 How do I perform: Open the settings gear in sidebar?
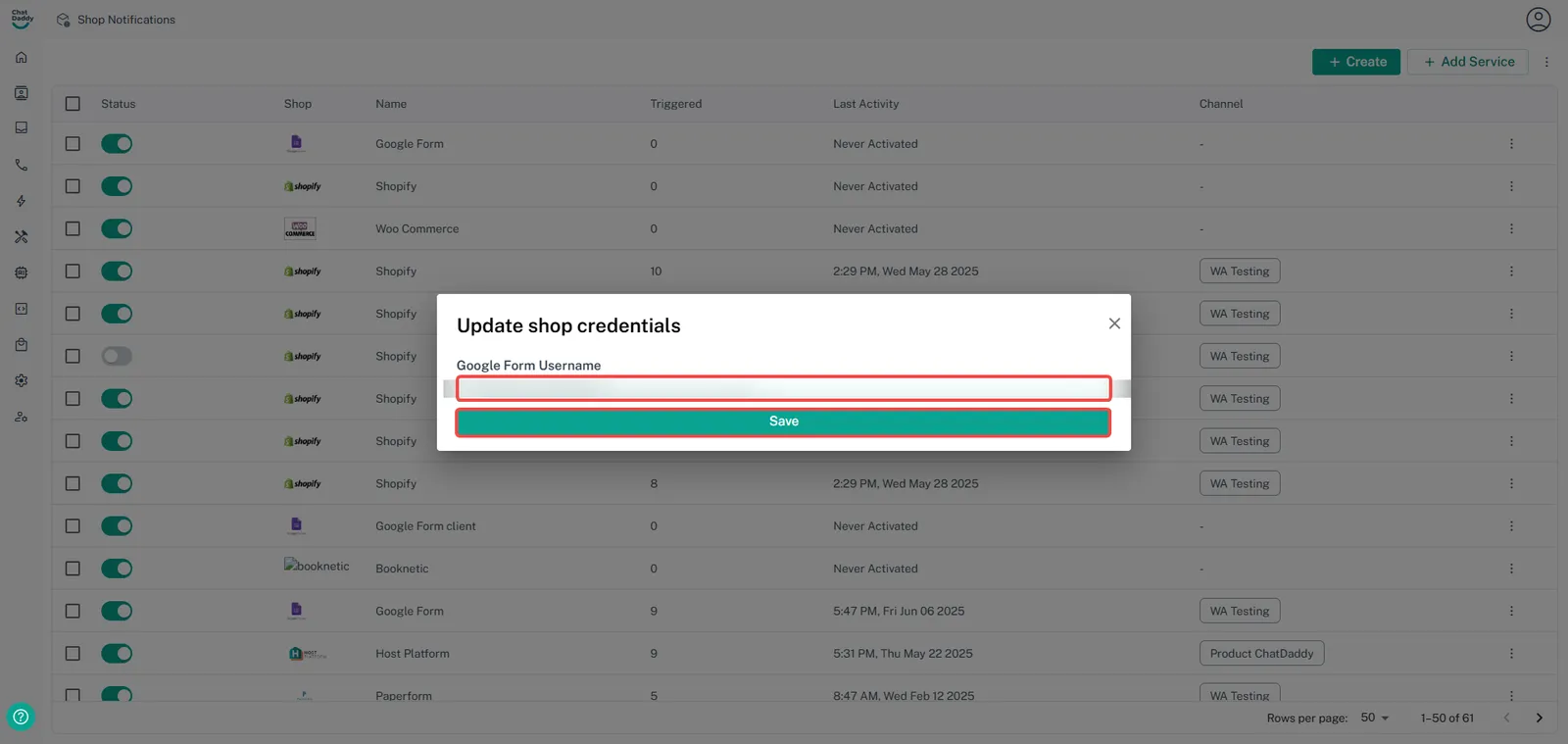21,380
